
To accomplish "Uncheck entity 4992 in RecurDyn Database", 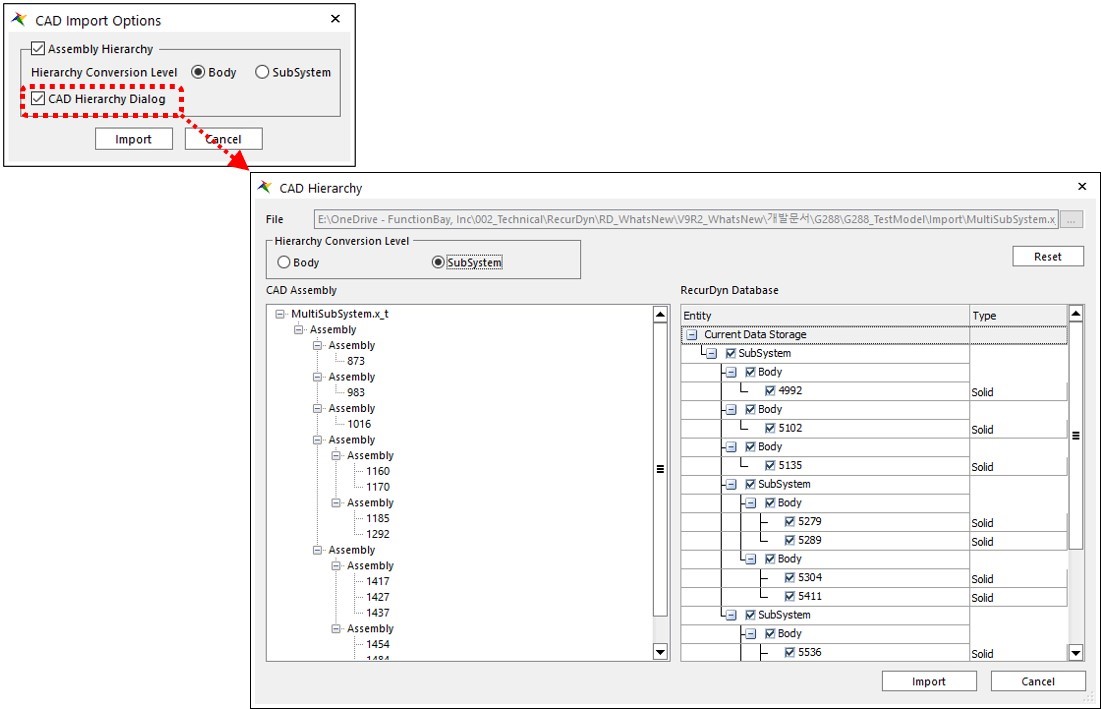I will tap(770, 391).
